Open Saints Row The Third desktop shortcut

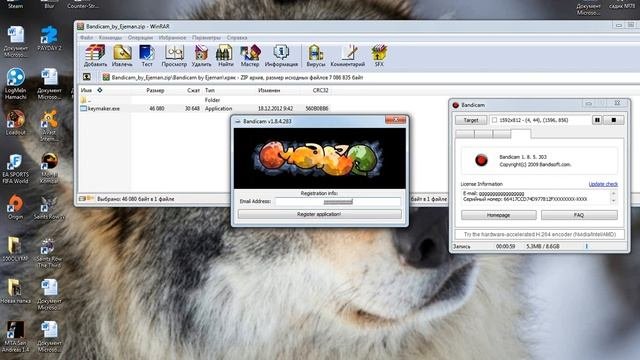pos(49,253)
